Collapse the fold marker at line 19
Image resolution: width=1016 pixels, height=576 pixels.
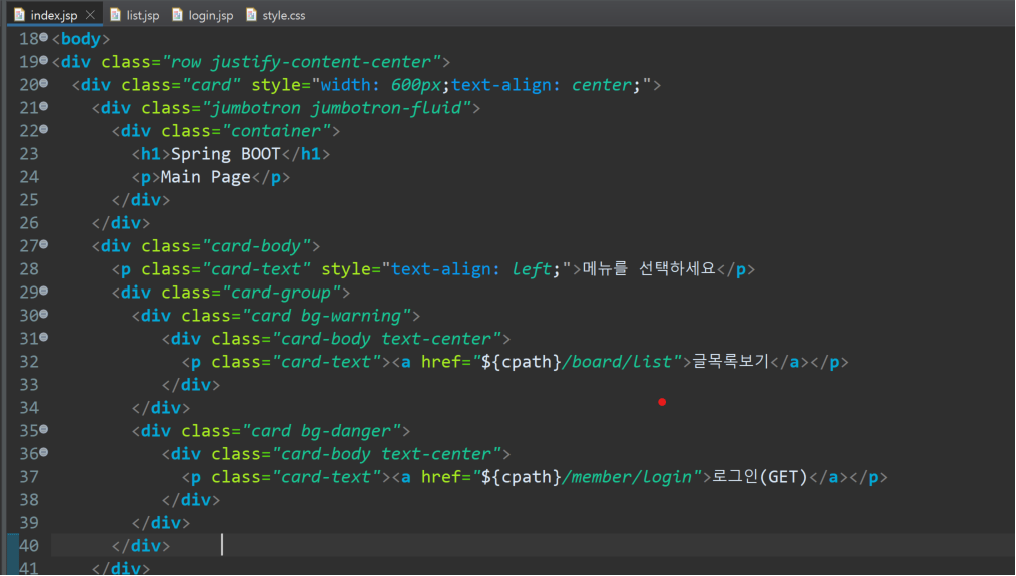click(43, 60)
